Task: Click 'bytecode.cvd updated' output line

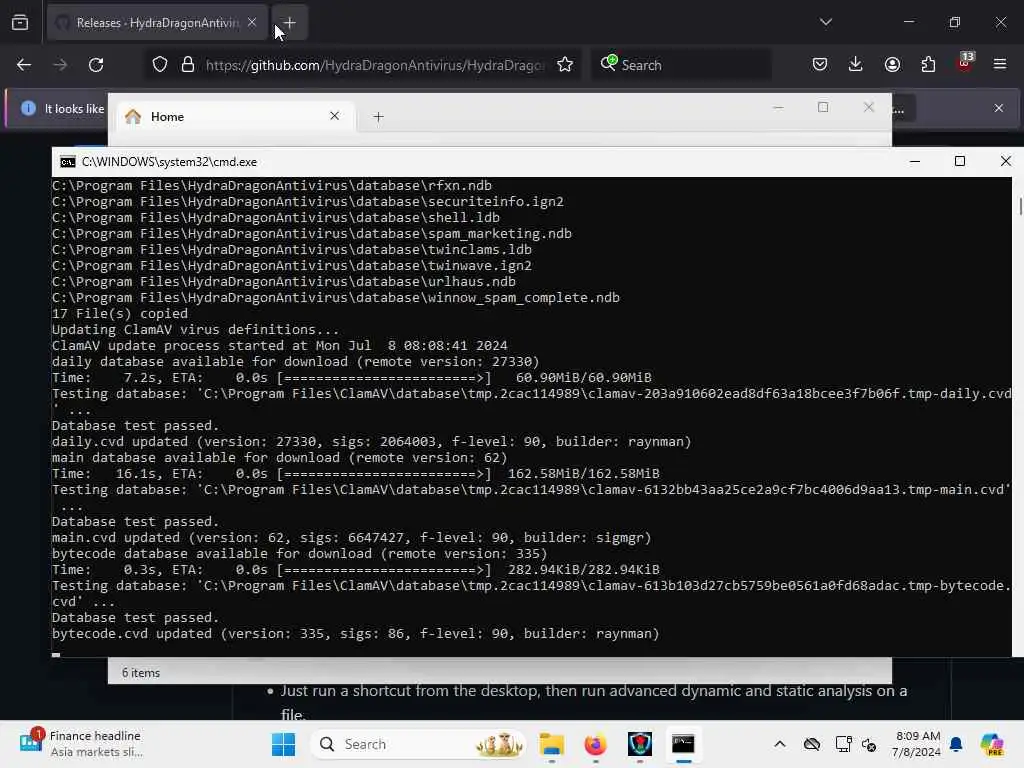Action: (355, 633)
